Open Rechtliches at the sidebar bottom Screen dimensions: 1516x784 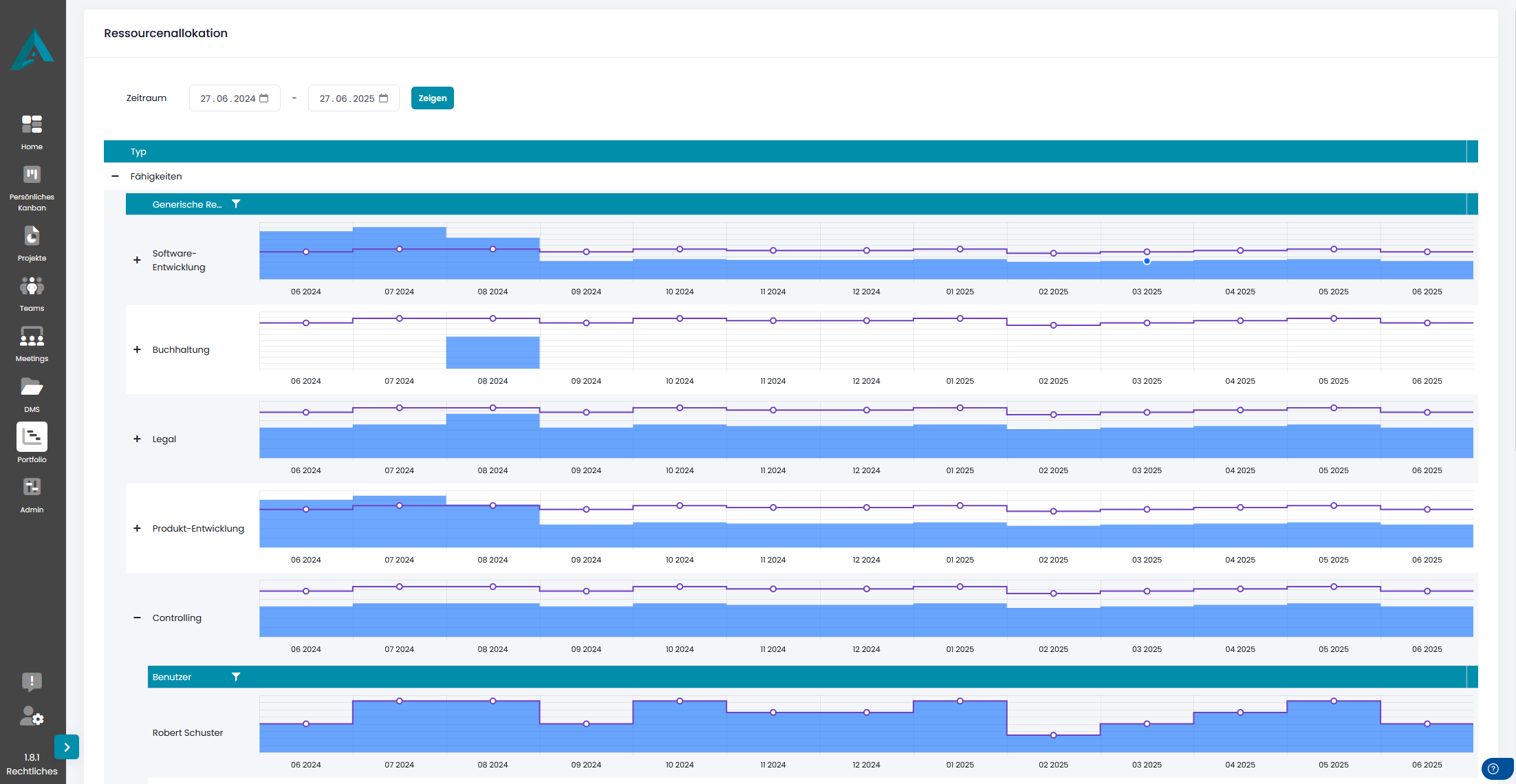(32, 771)
